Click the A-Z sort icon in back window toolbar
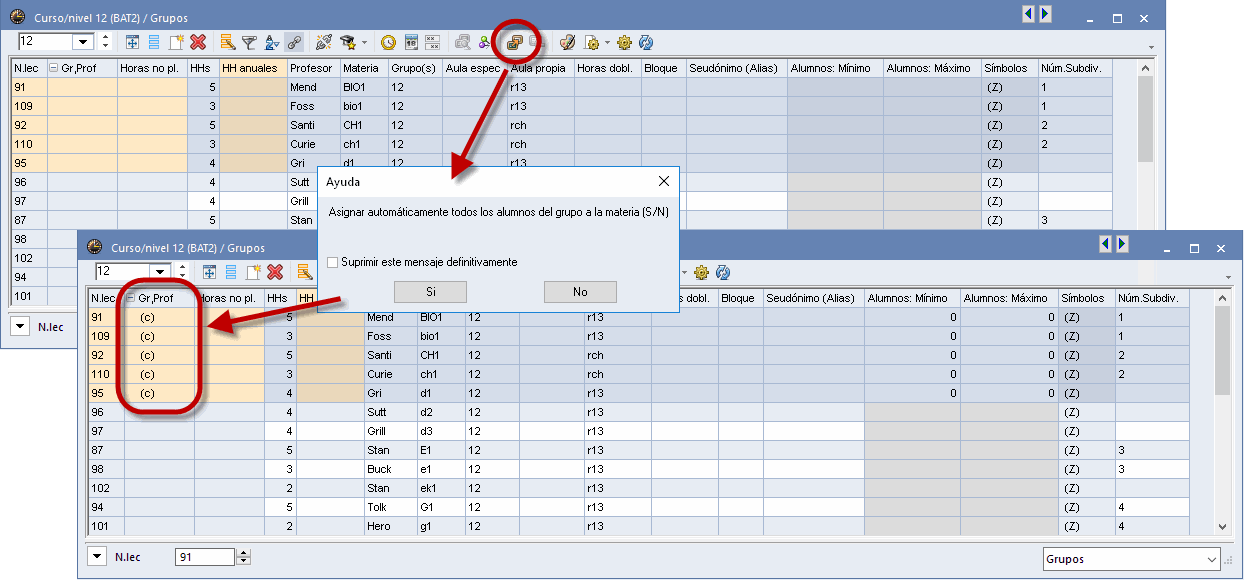This screenshot has width=1244, height=580. point(271,42)
